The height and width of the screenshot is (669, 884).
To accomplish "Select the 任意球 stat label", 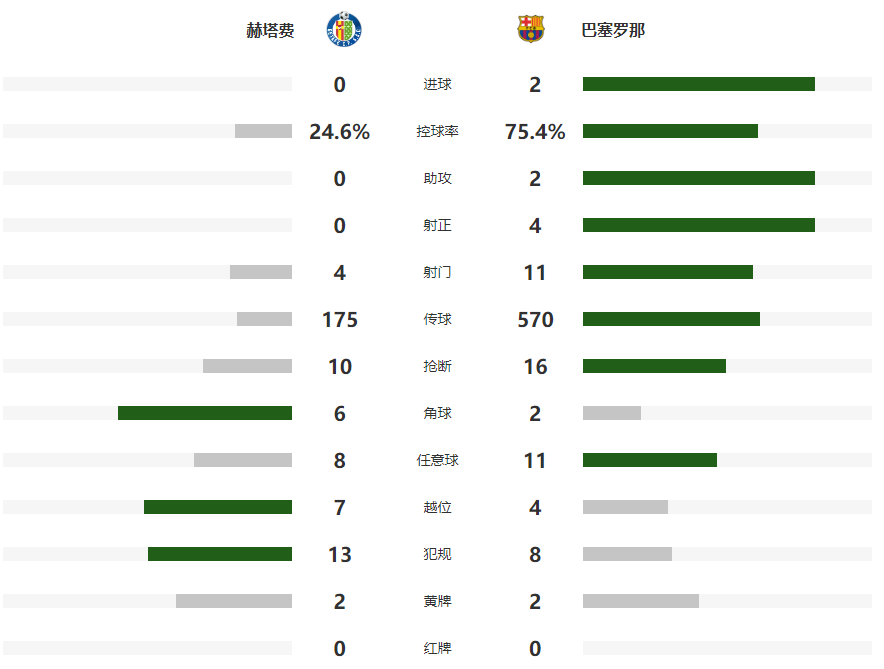I will pyautogui.click(x=437, y=460).
